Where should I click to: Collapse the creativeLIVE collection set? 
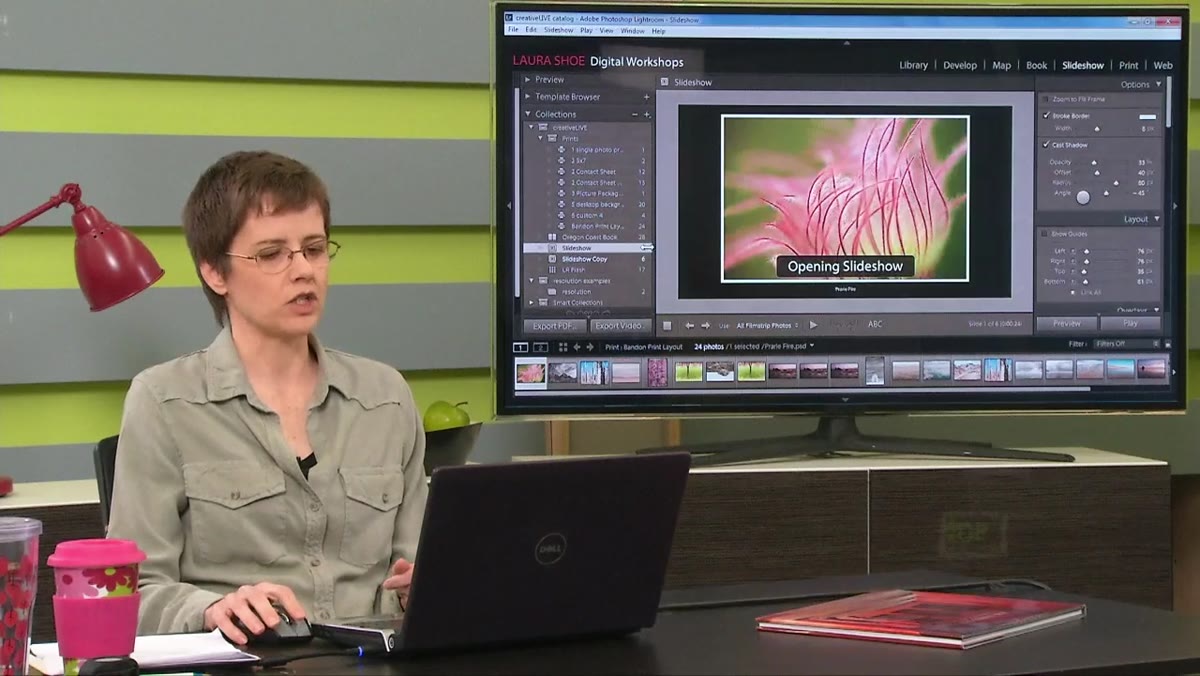pos(531,128)
